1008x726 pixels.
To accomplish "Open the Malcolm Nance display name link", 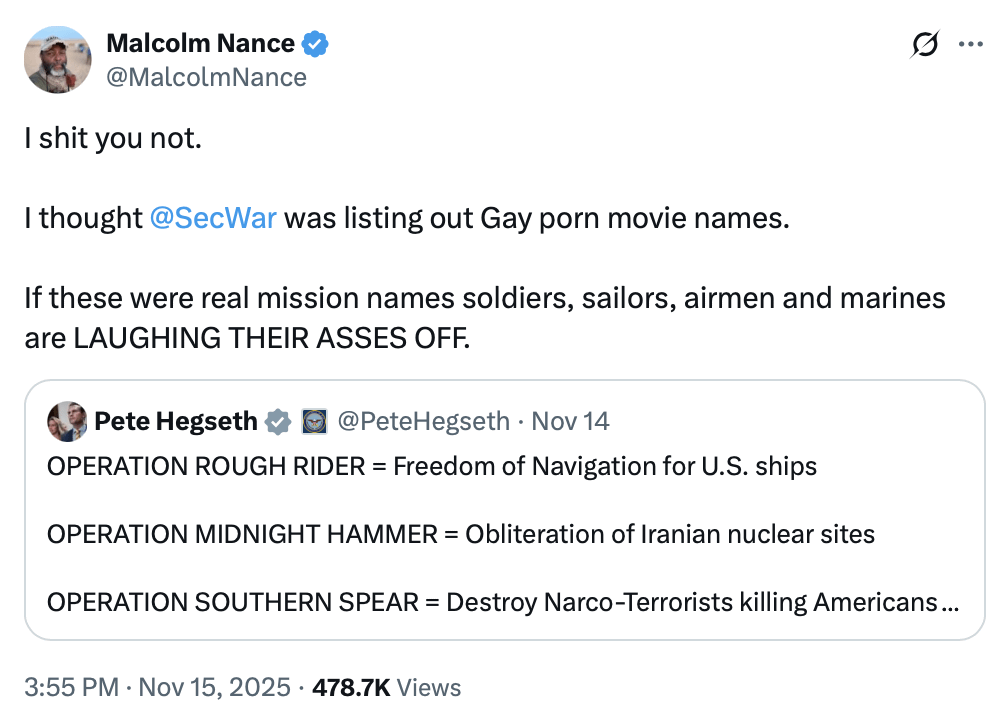I will tap(200, 44).
